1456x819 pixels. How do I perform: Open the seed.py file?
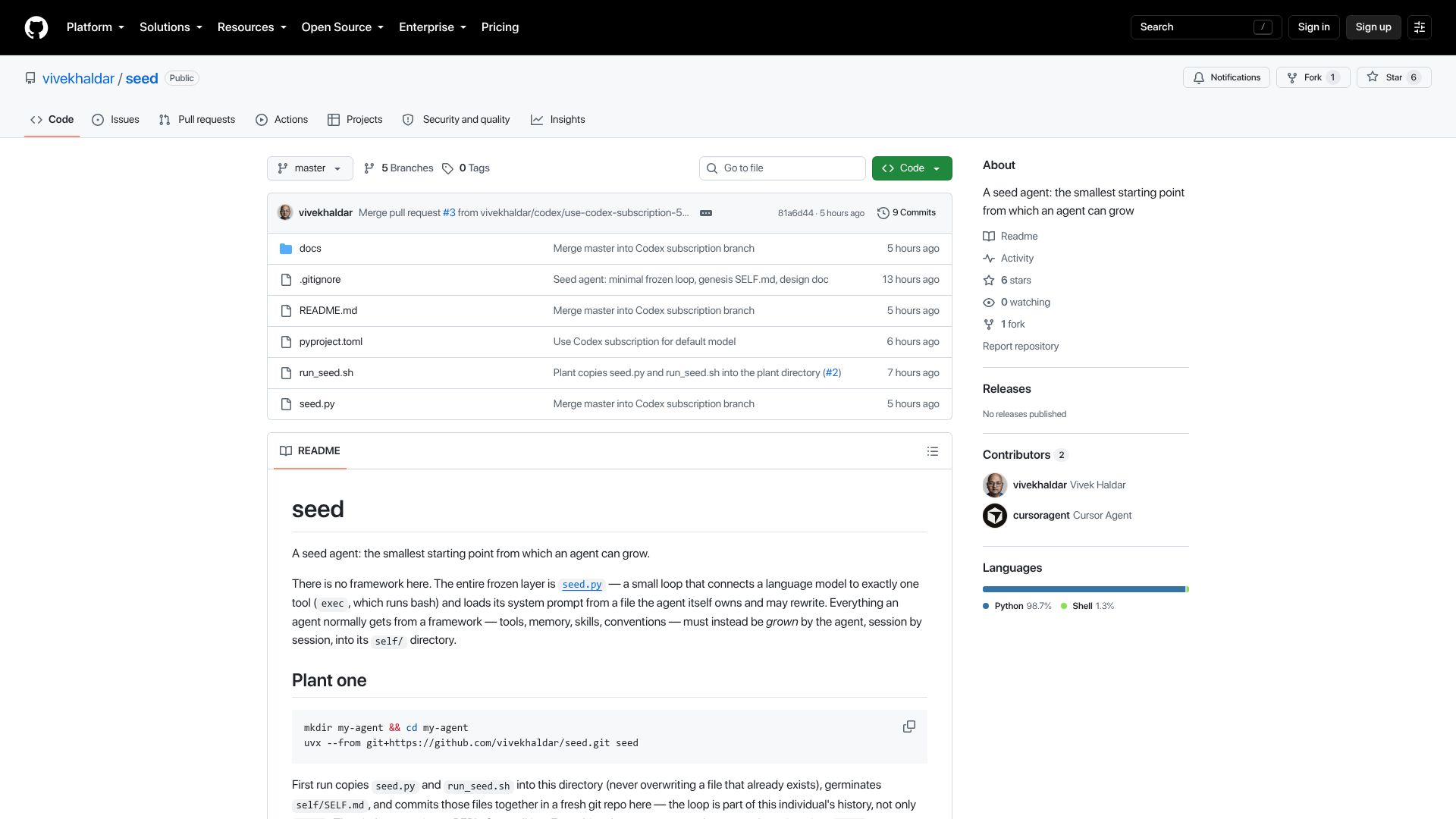point(317,404)
